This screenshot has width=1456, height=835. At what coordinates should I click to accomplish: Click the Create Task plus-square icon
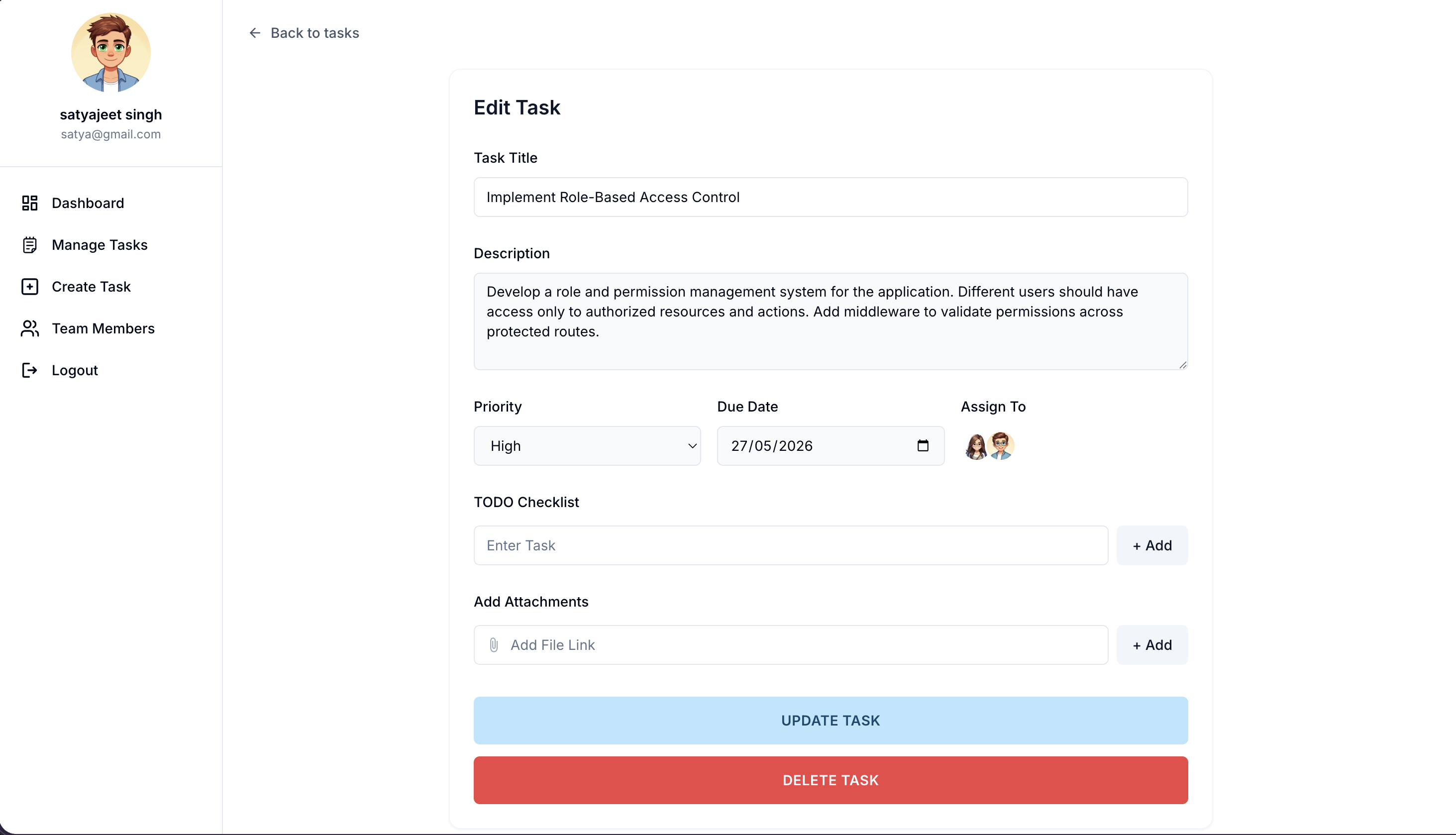pyautogui.click(x=30, y=287)
